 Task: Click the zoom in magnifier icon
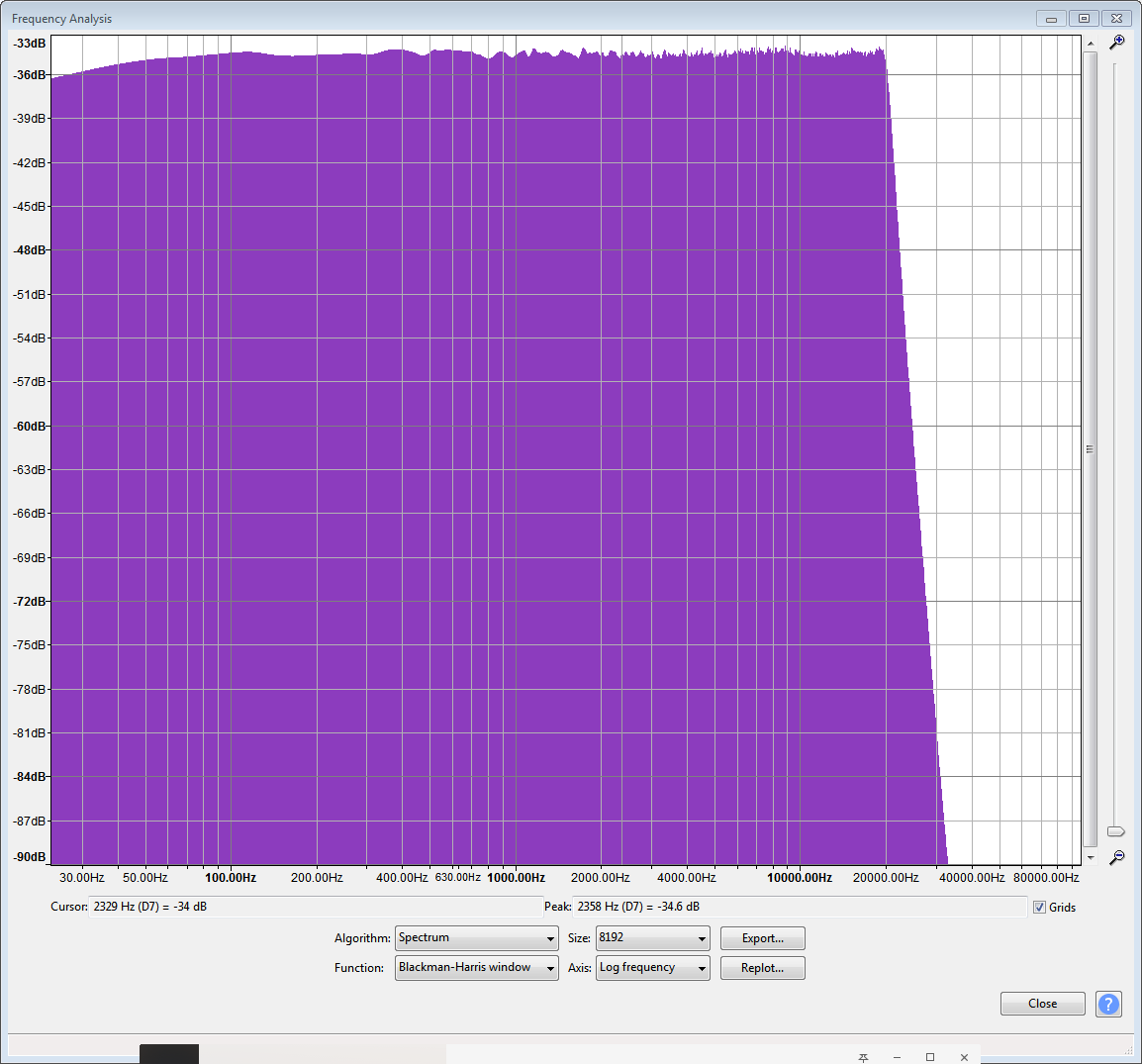pos(1116,43)
